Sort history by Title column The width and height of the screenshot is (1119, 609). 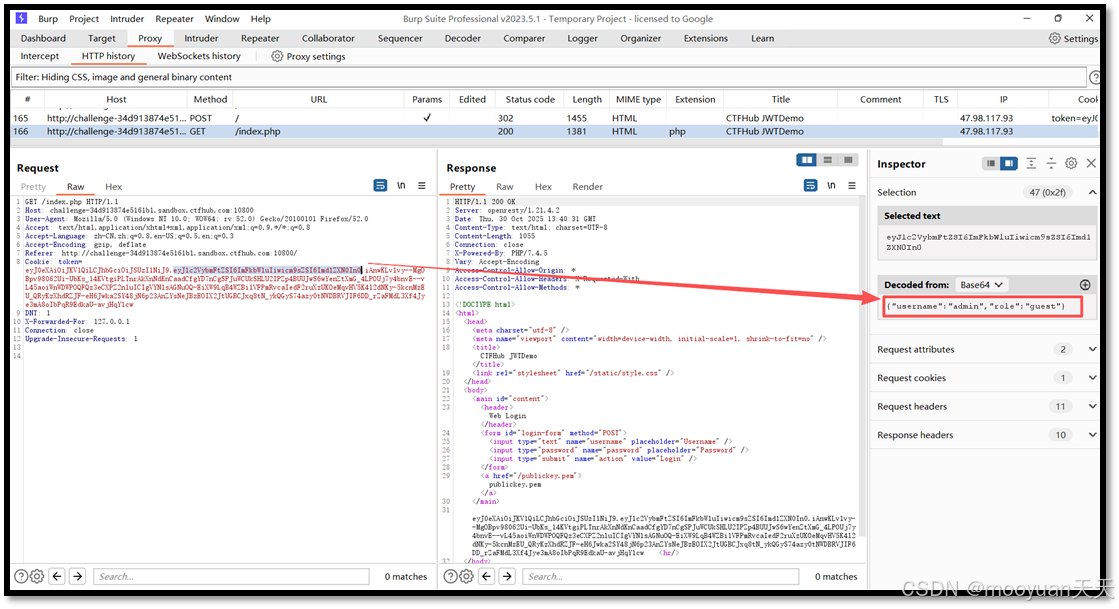[x=781, y=99]
